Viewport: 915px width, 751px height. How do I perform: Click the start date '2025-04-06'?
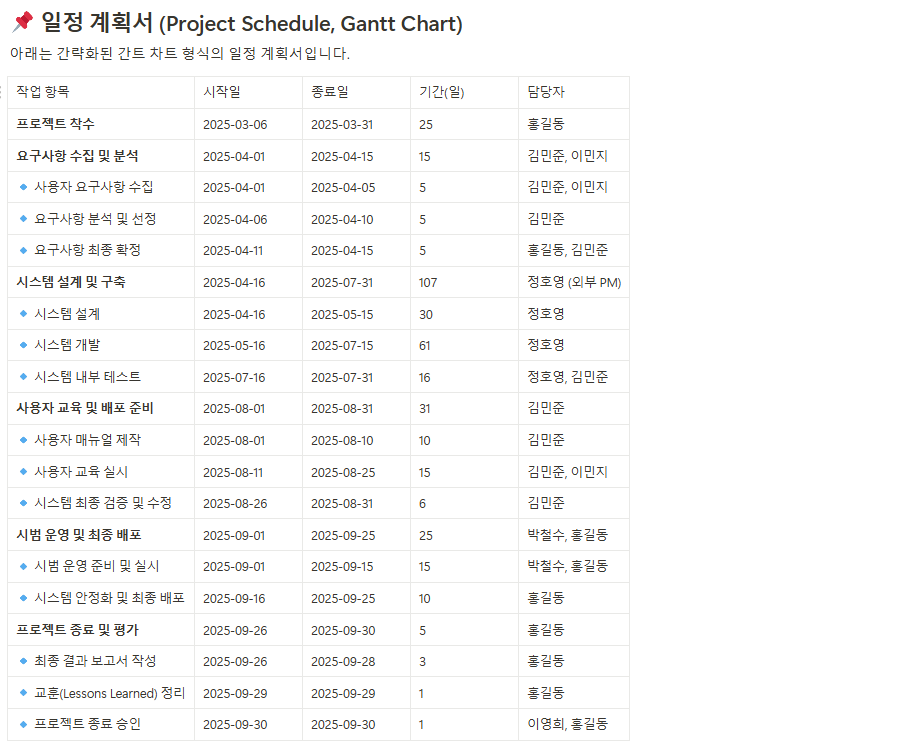[235, 219]
